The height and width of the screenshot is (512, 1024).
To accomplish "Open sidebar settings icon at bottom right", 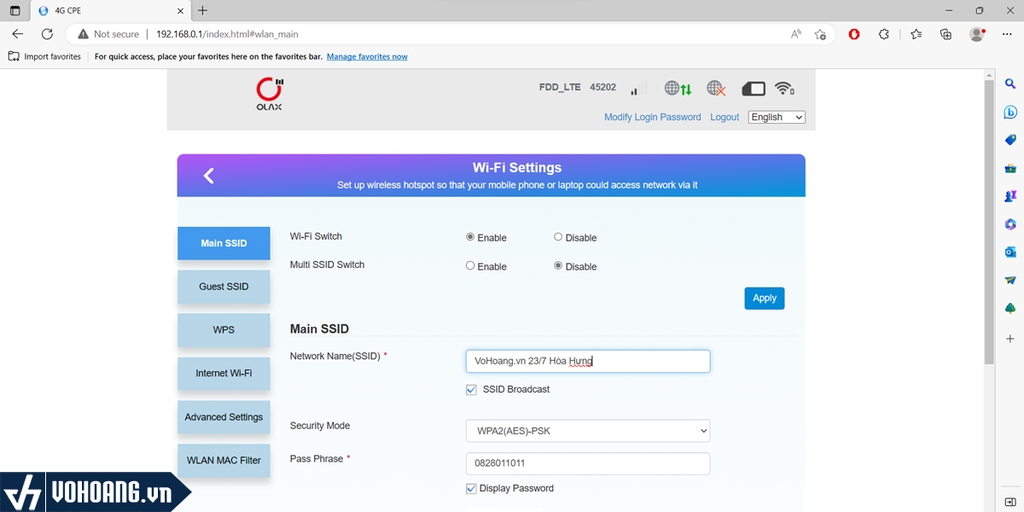I will [1010, 501].
